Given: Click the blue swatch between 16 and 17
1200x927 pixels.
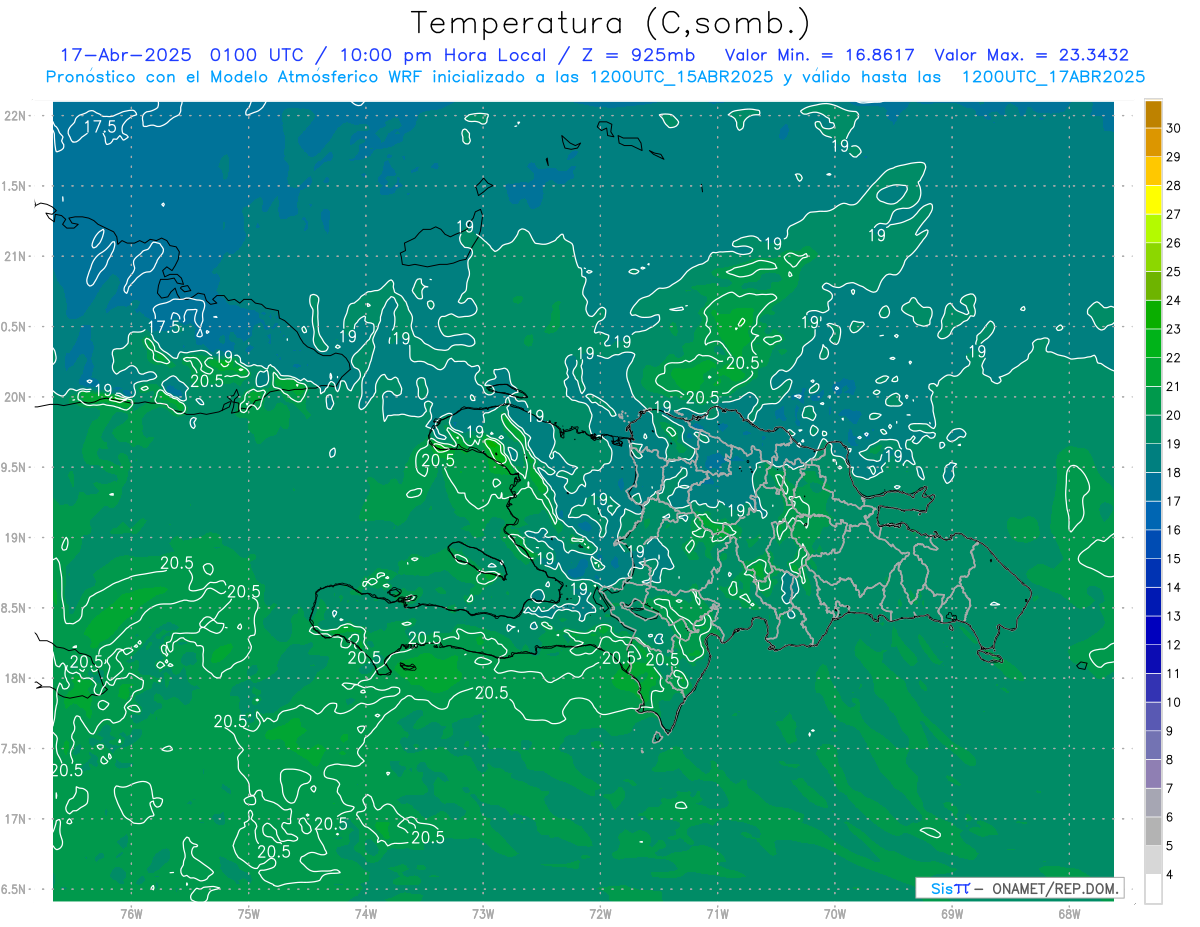Looking at the screenshot, I should [1153, 516].
